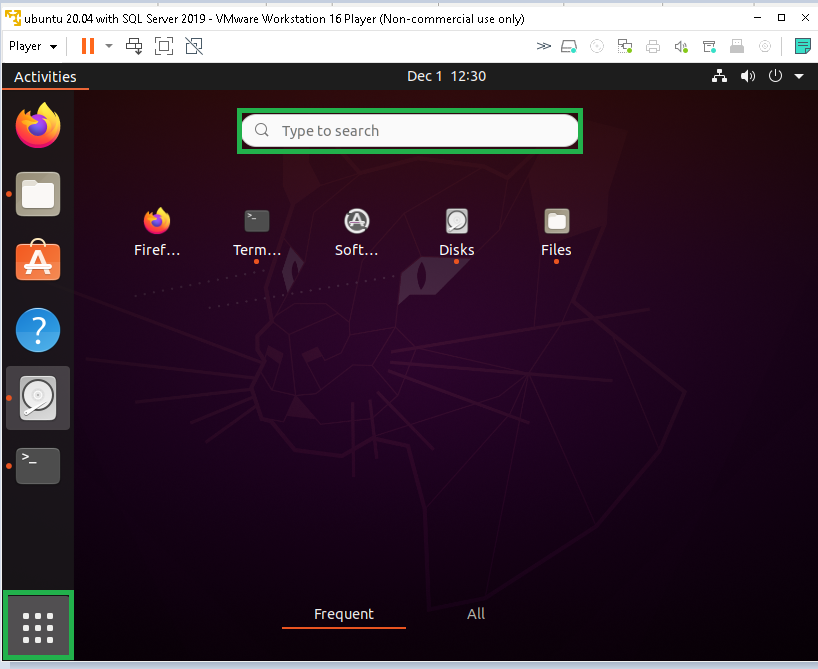Open the VMware message log note icon
The width and height of the screenshot is (818, 669).
(802, 46)
